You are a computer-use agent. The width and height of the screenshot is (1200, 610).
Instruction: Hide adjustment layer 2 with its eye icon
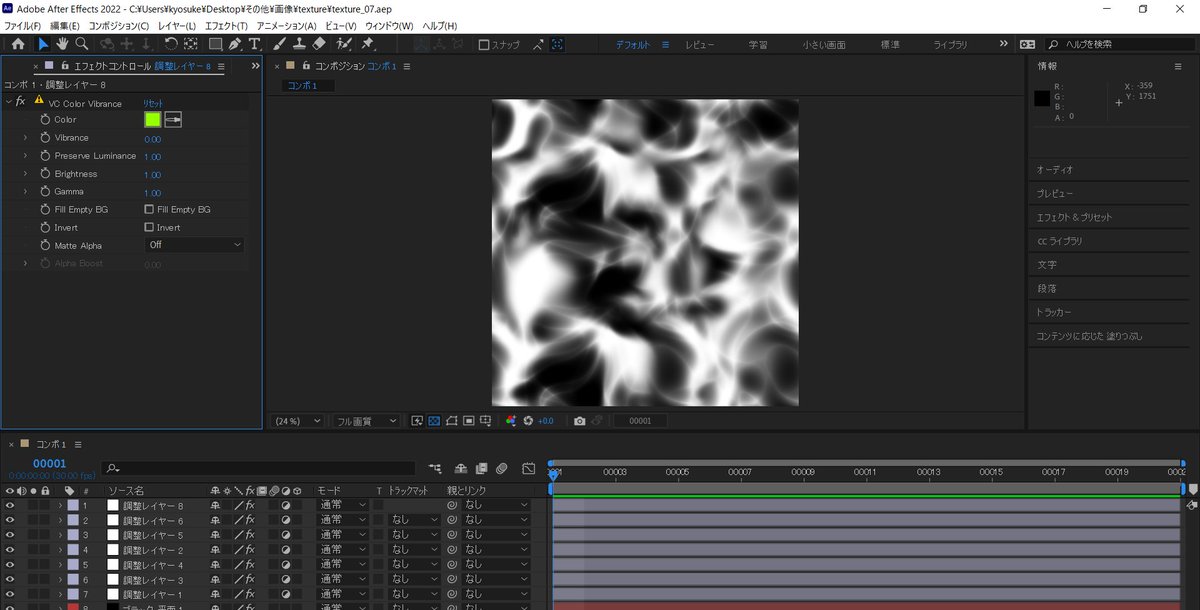tap(10, 550)
